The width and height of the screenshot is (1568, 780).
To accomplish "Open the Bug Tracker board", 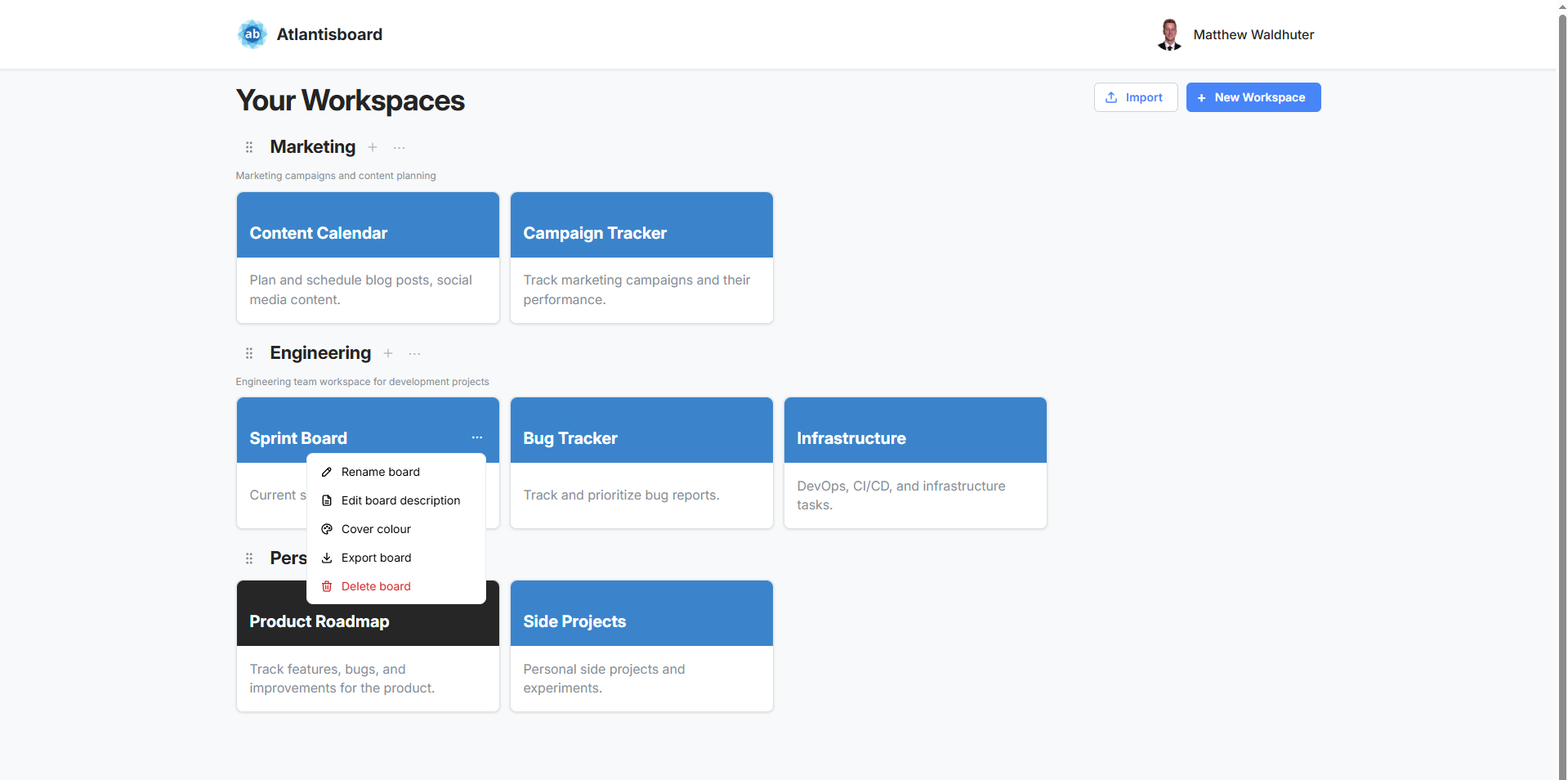I will [641, 463].
